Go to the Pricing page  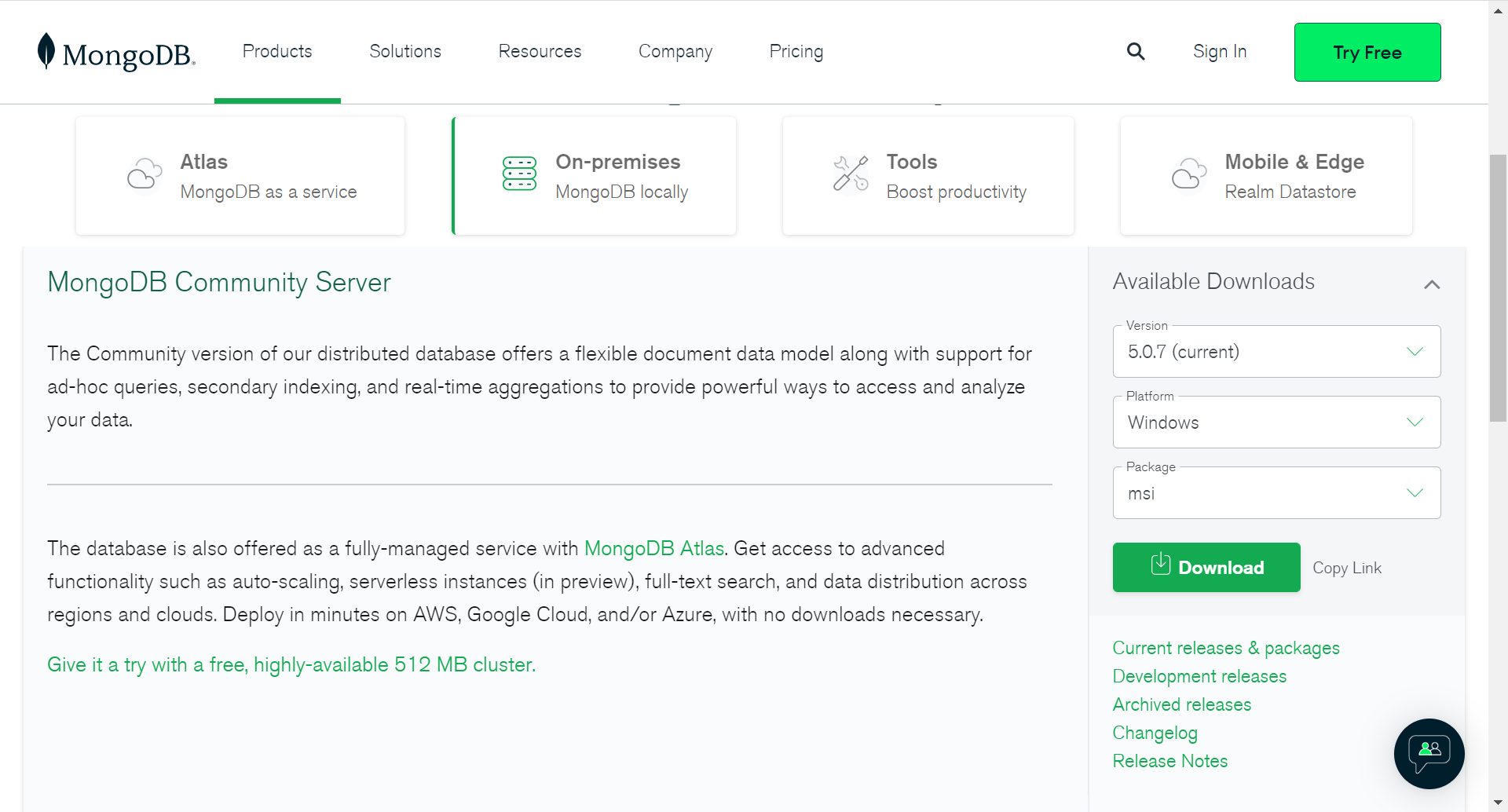pos(796,51)
